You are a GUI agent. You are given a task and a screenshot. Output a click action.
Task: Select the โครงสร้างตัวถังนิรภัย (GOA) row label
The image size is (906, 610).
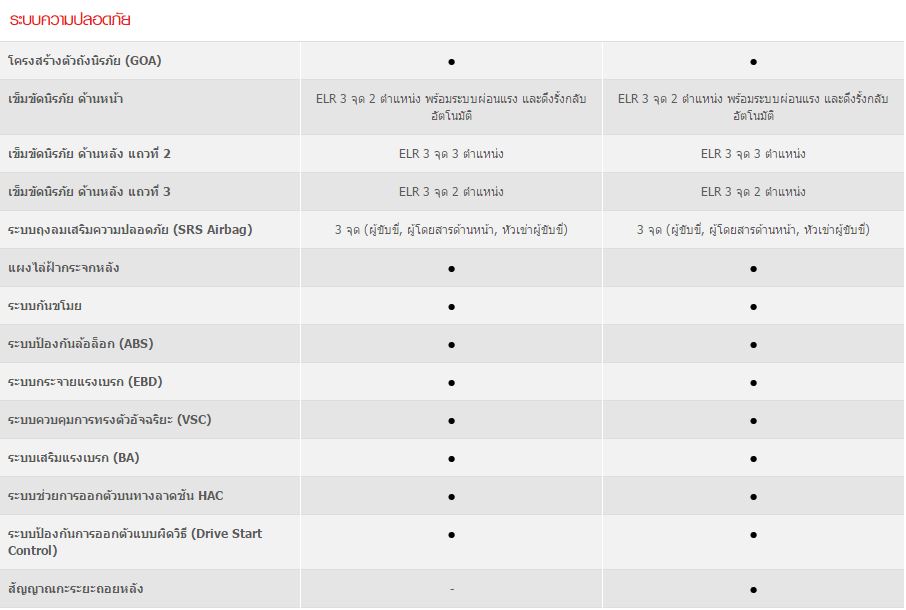84,61
